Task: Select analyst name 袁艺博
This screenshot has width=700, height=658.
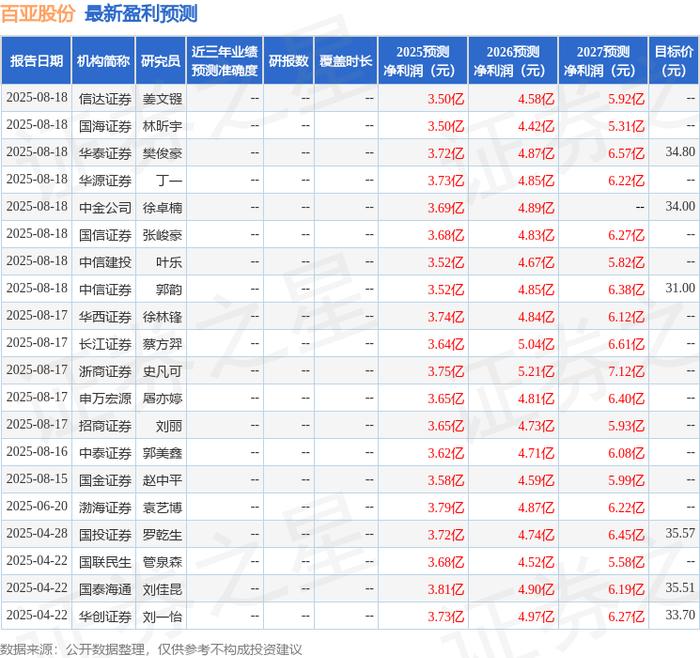Action: coord(162,507)
